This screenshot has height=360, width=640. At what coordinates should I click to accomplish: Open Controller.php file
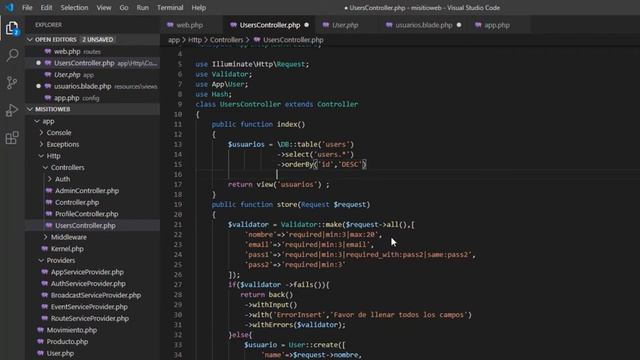click(x=77, y=202)
